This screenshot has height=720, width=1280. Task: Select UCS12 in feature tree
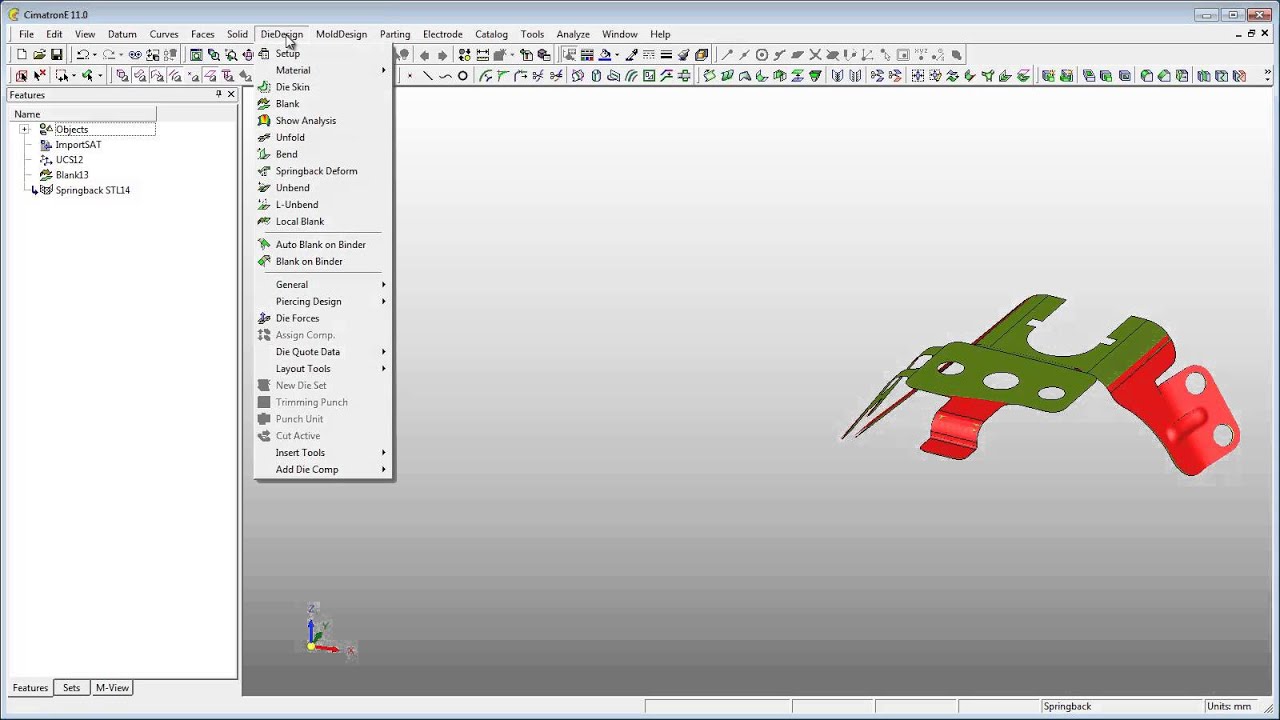click(69, 160)
